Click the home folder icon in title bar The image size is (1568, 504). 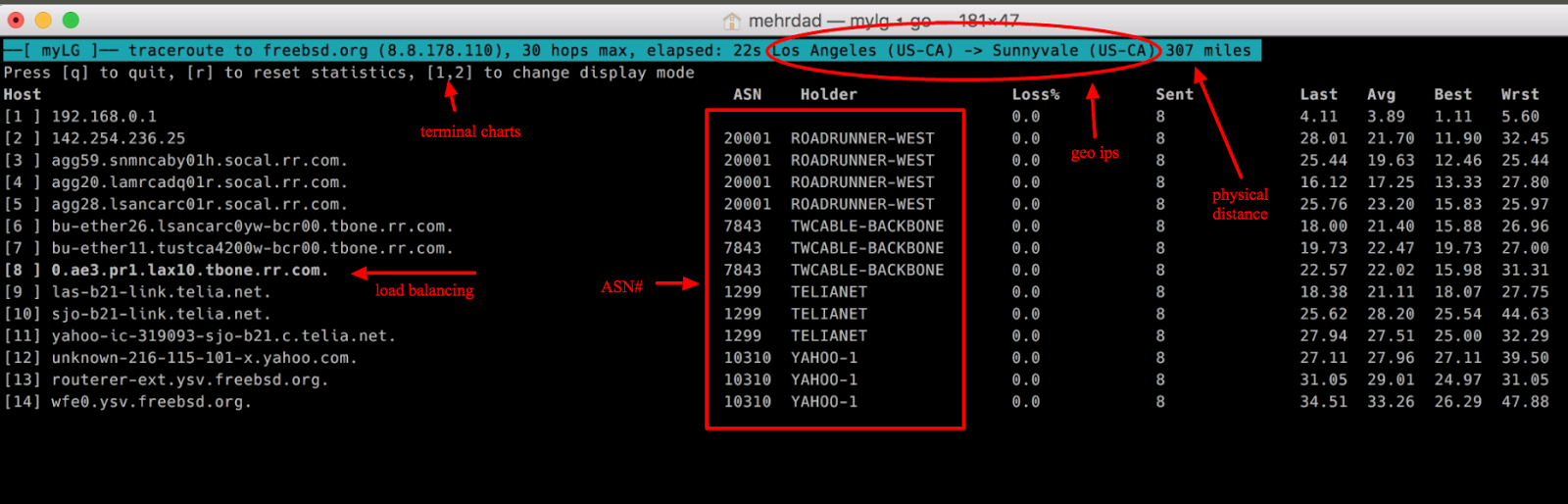pyautogui.click(x=731, y=21)
